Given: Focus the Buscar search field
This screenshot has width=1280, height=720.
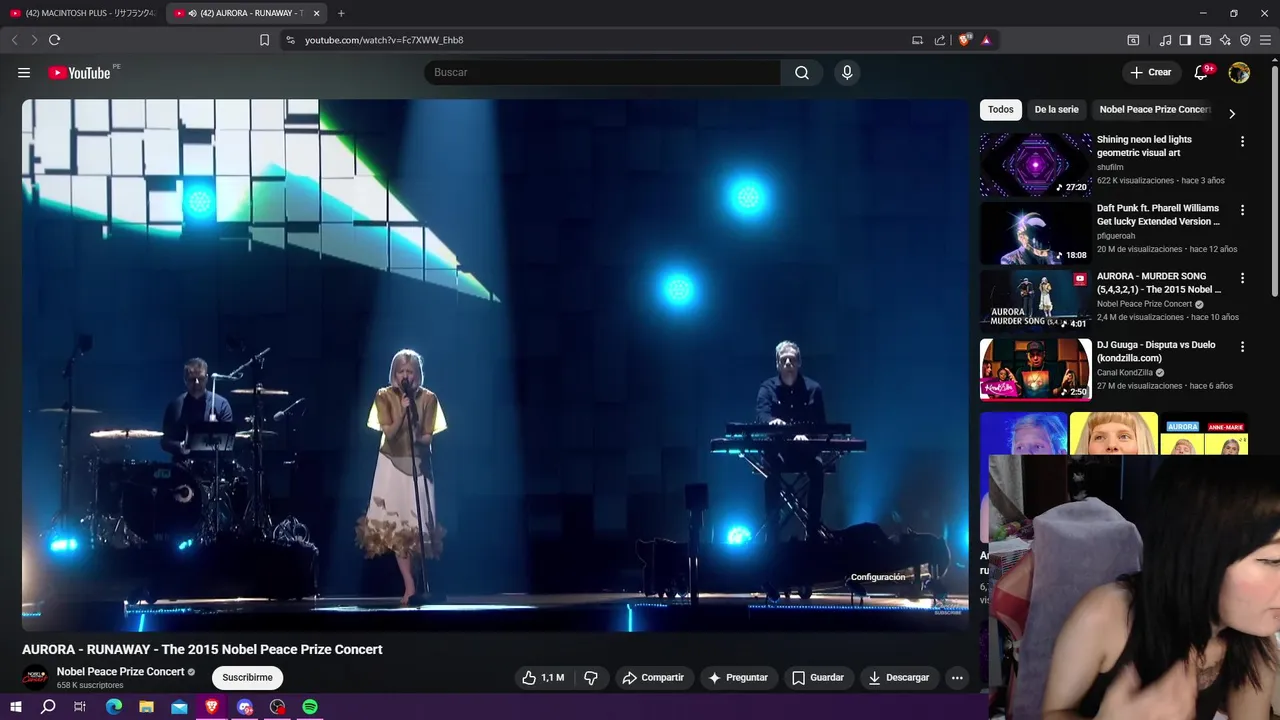Looking at the screenshot, I should click(602, 72).
